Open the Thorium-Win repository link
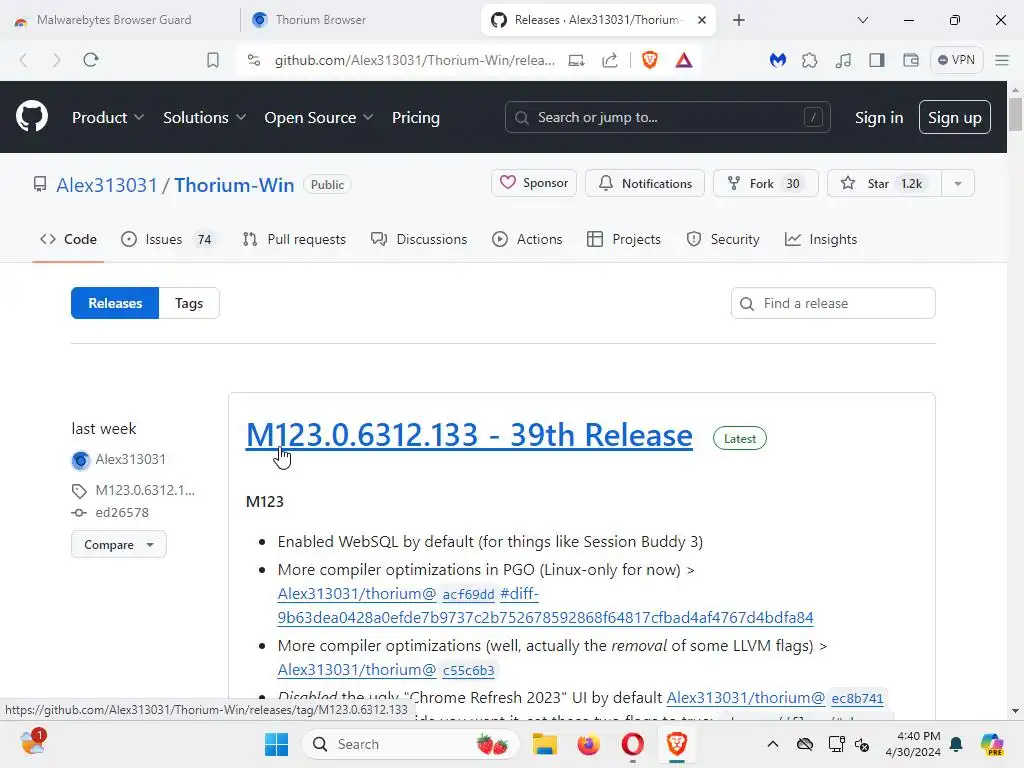1024x768 pixels. pyautogui.click(x=234, y=185)
